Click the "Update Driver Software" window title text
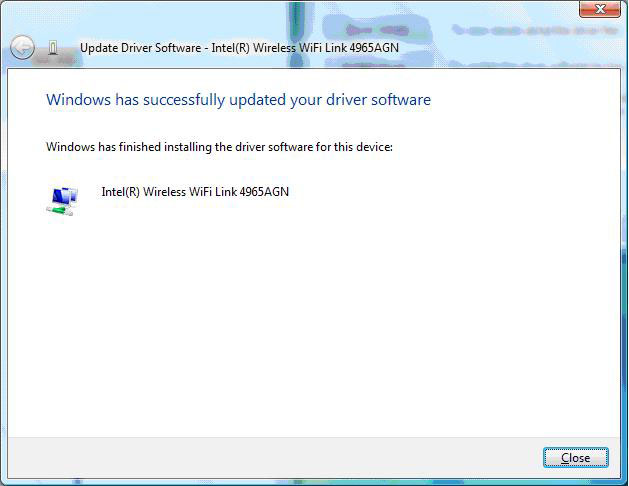Screen dimensions: 629x486 [239, 48]
